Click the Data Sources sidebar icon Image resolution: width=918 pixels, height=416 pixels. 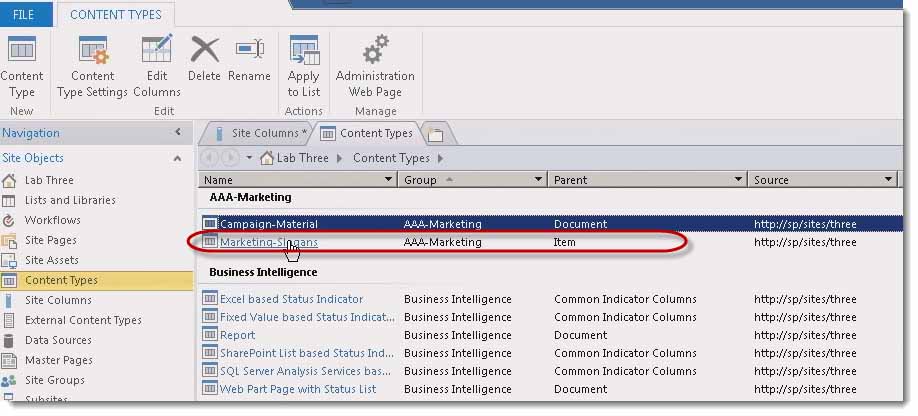[x=9, y=340]
